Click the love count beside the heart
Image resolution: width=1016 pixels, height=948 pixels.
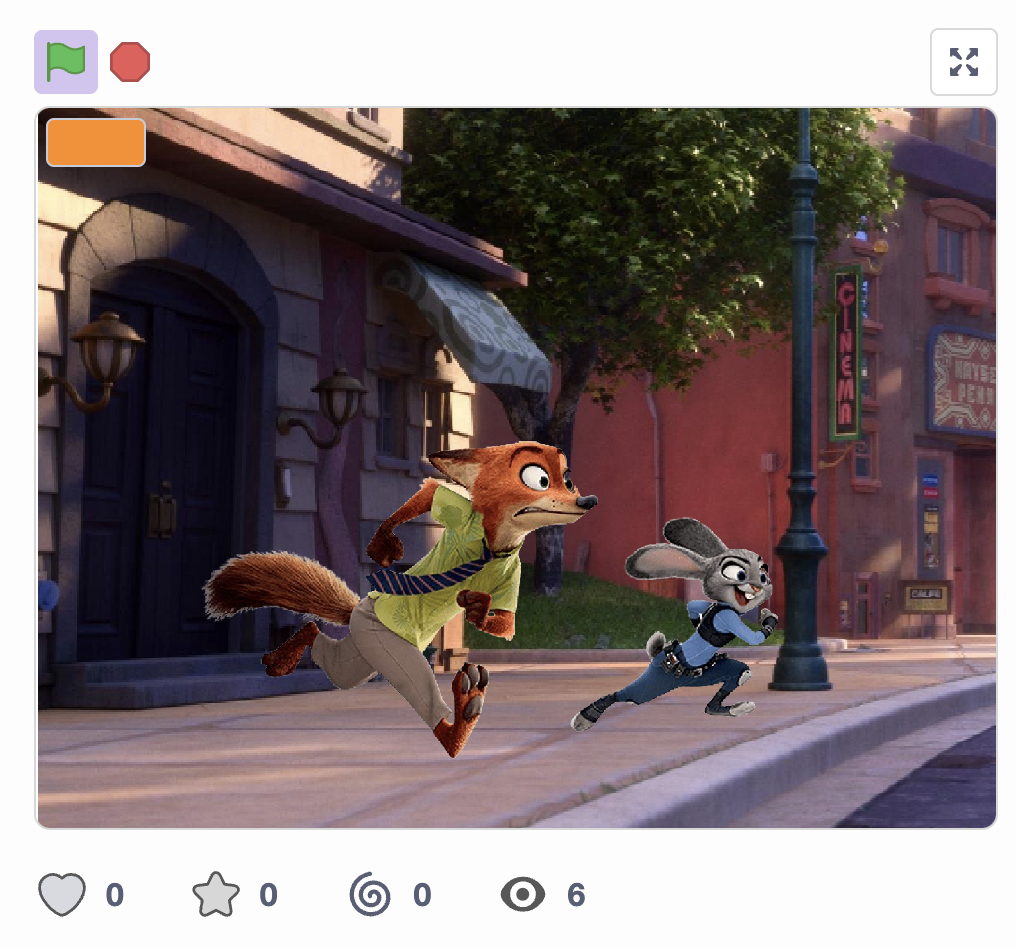115,895
